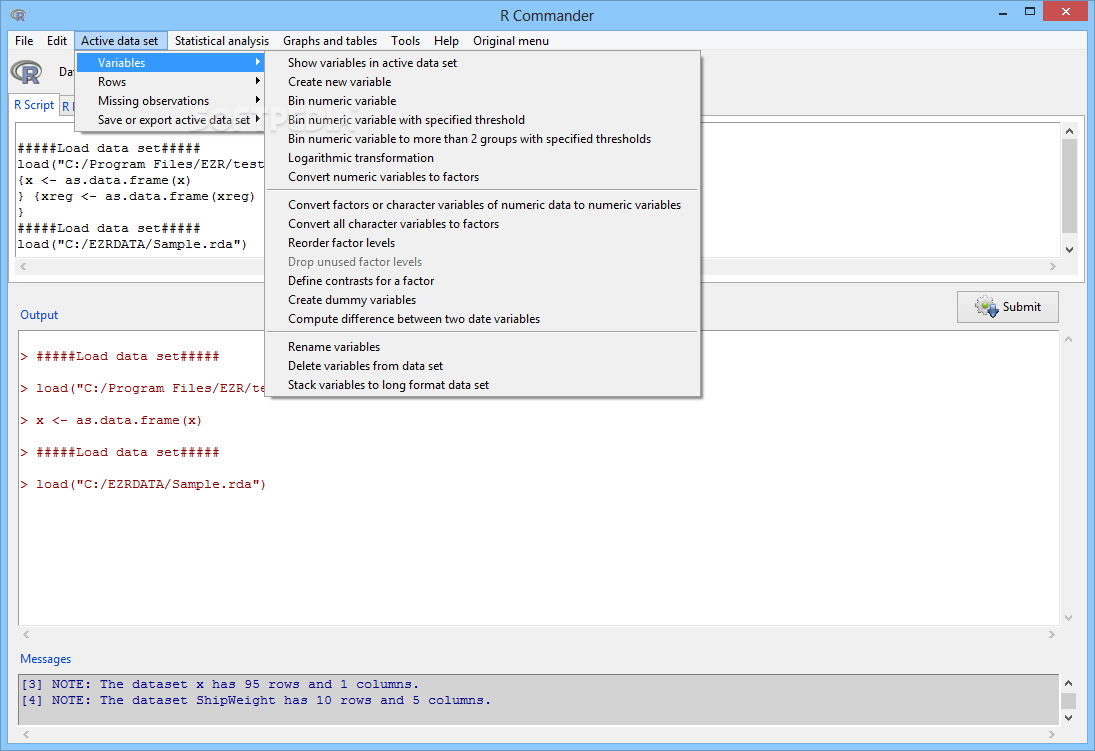Open the Original menu

pos(510,41)
